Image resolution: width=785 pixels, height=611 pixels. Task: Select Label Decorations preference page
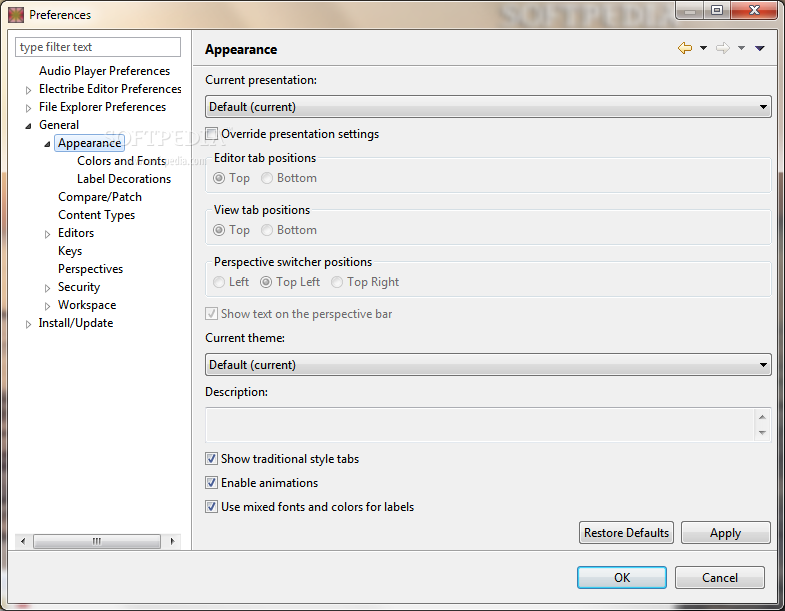pyautogui.click(x=124, y=179)
